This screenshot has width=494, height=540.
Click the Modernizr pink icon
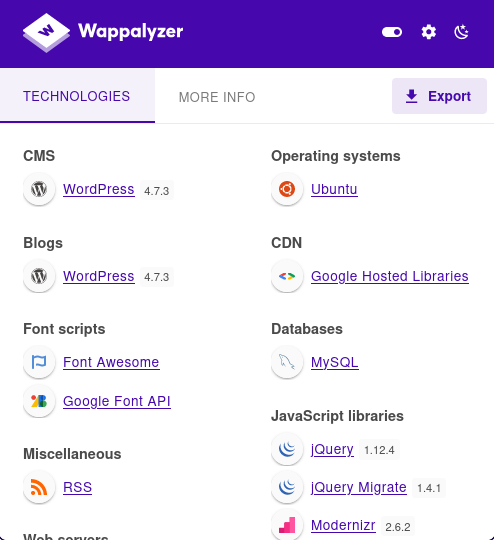coord(287,525)
